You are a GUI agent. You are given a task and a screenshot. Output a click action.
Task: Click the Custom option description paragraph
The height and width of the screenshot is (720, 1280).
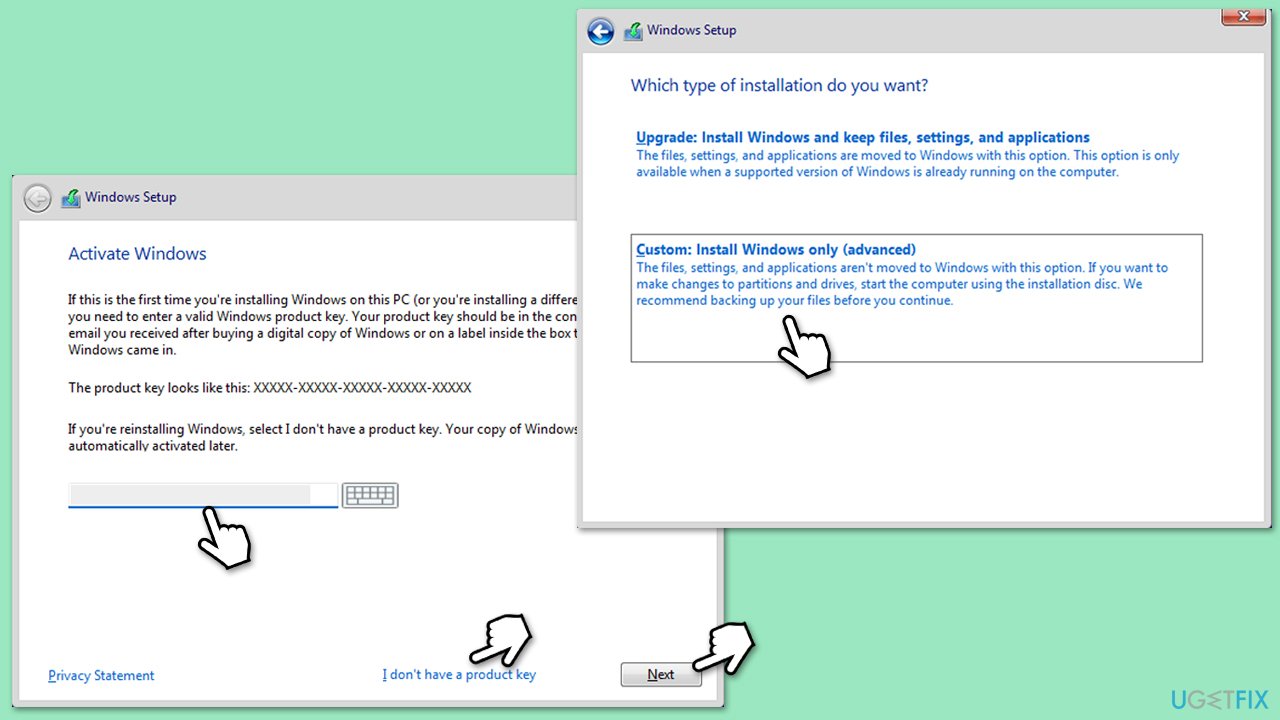pyautogui.click(x=902, y=284)
